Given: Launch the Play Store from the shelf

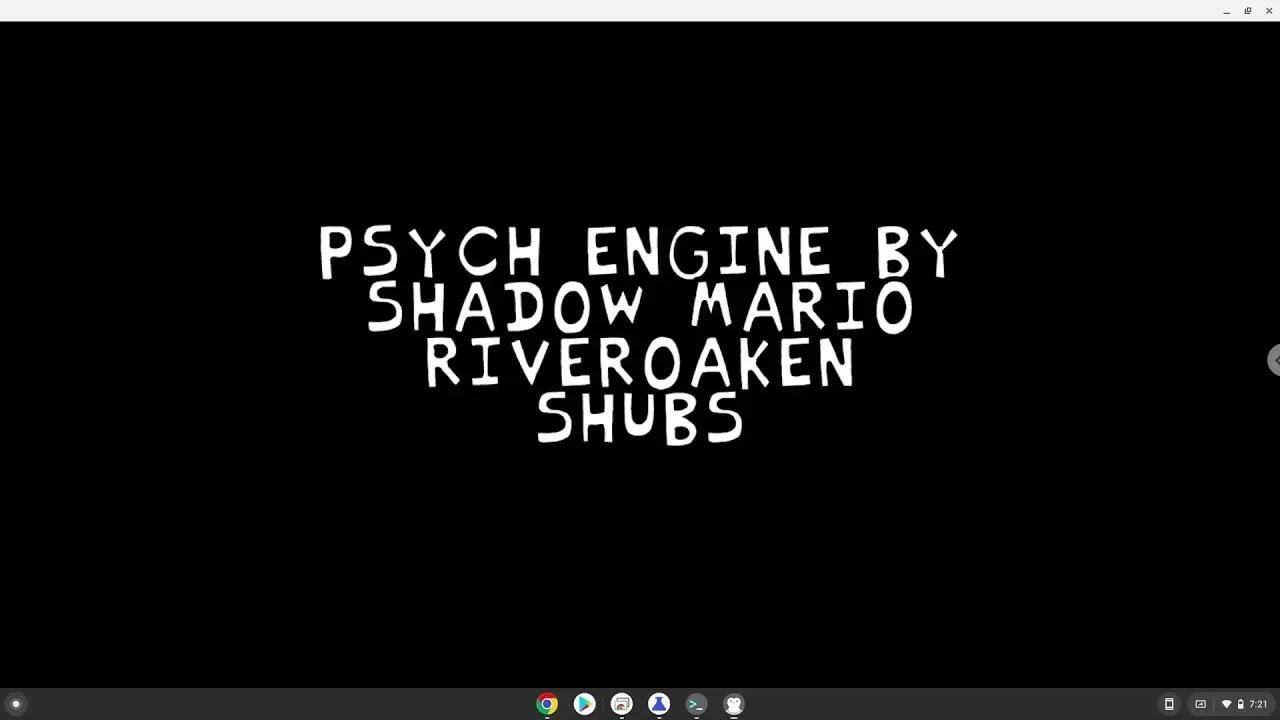Looking at the screenshot, I should point(584,704).
